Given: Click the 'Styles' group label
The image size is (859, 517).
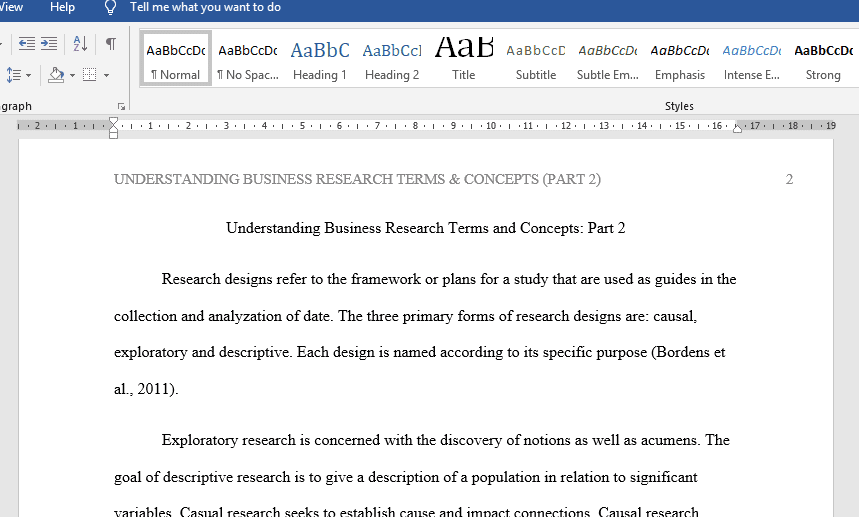Looking at the screenshot, I should point(679,106).
